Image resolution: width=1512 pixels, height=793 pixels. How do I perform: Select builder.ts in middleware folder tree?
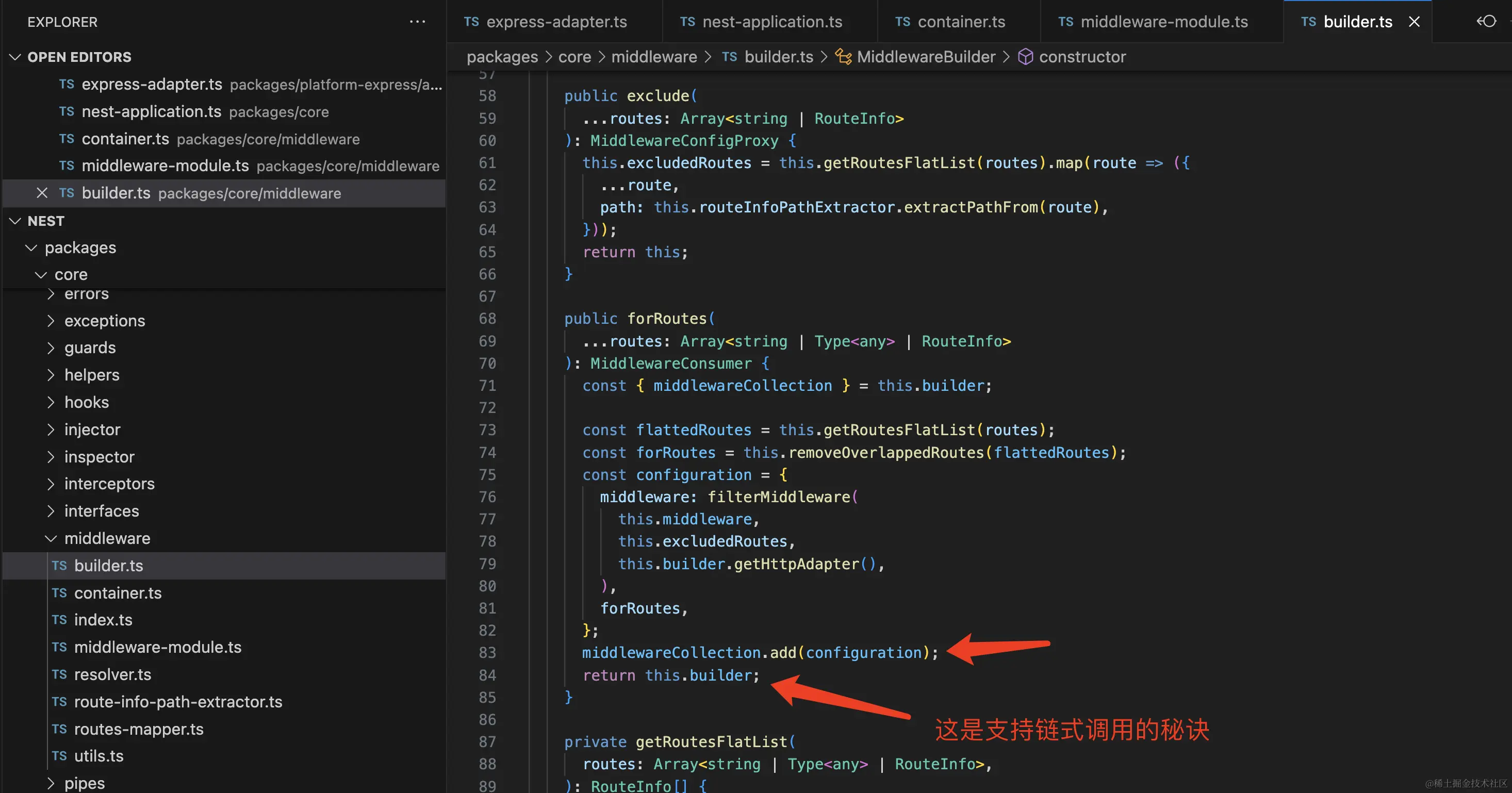(224, 566)
